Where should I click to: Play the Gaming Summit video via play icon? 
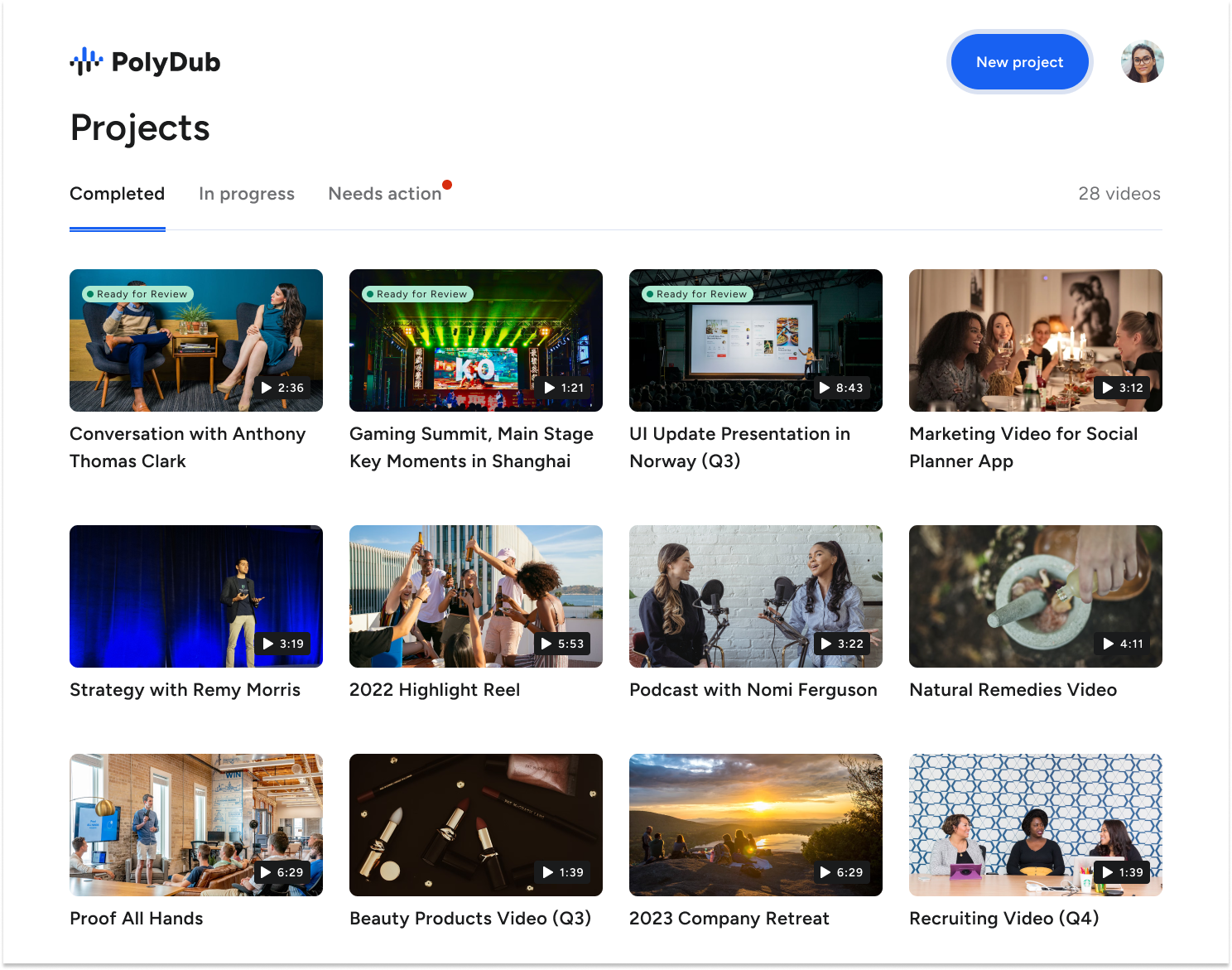point(550,388)
